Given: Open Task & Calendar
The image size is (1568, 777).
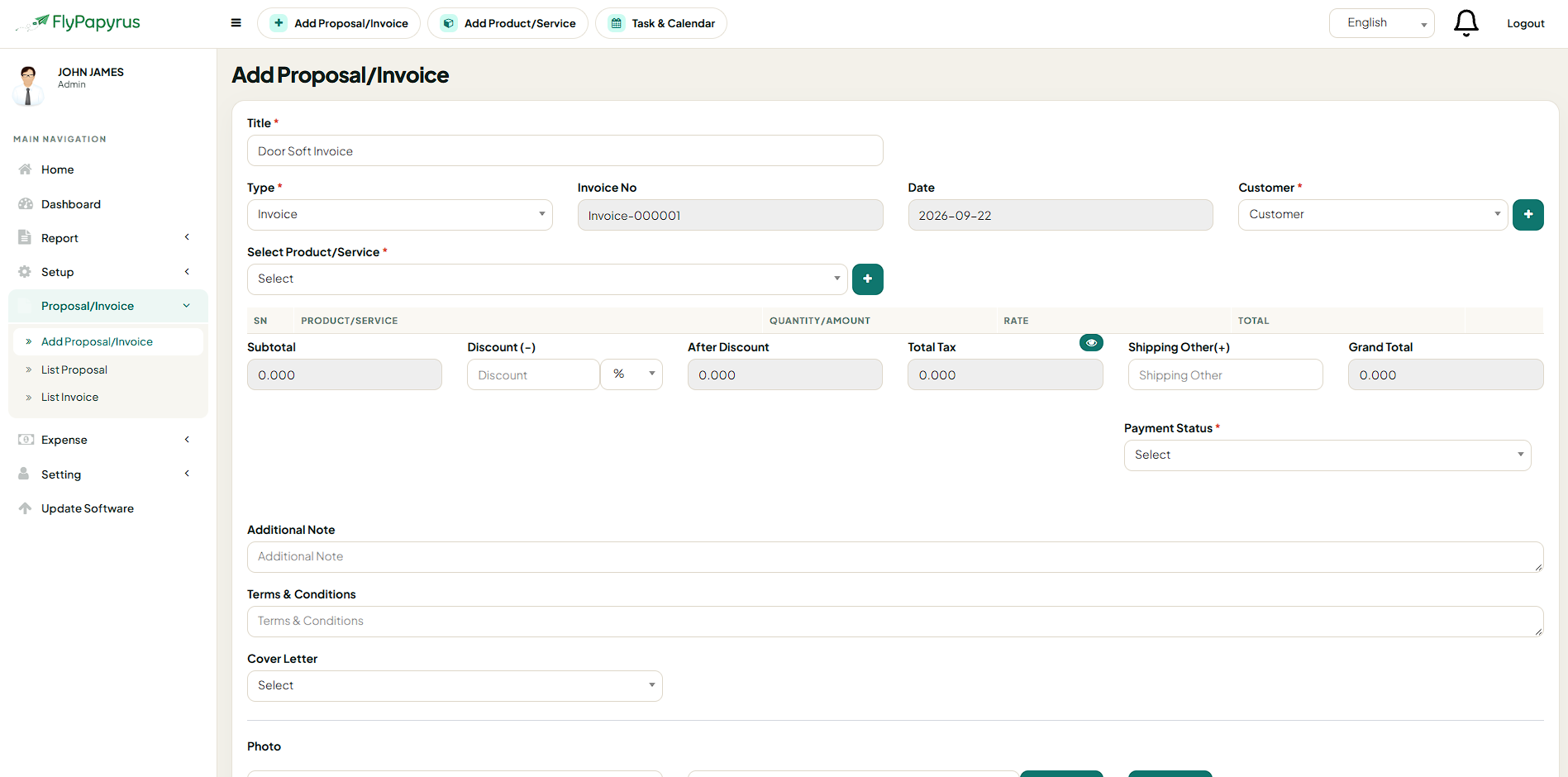Looking at the screenshot, I should tap(661, 23).
